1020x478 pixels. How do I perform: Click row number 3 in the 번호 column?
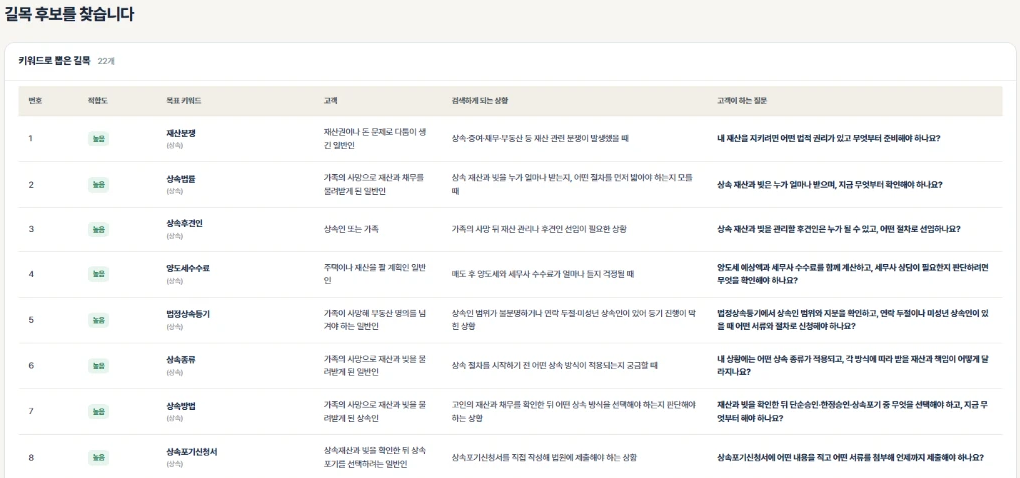tap(31, 229)
